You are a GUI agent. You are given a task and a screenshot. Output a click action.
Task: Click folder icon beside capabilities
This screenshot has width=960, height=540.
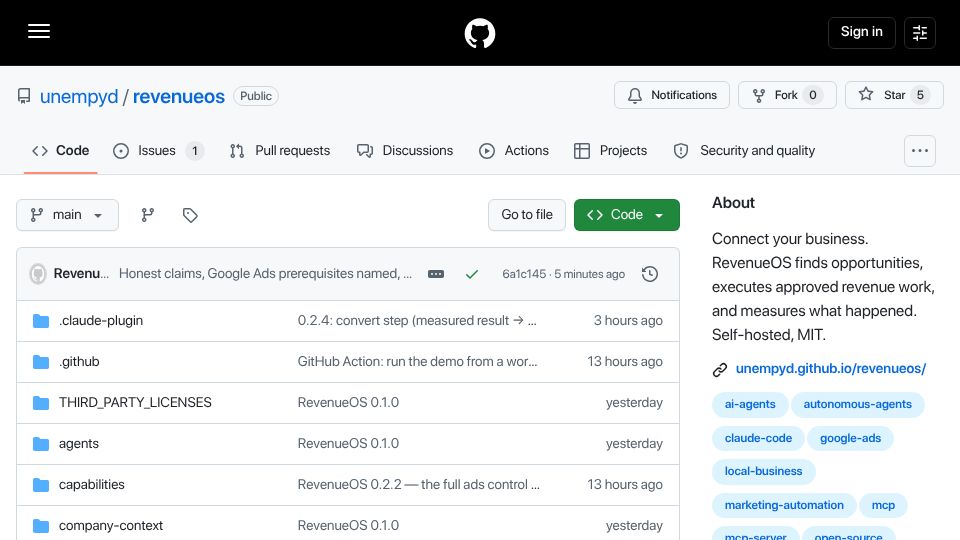(x=41, y=485)
